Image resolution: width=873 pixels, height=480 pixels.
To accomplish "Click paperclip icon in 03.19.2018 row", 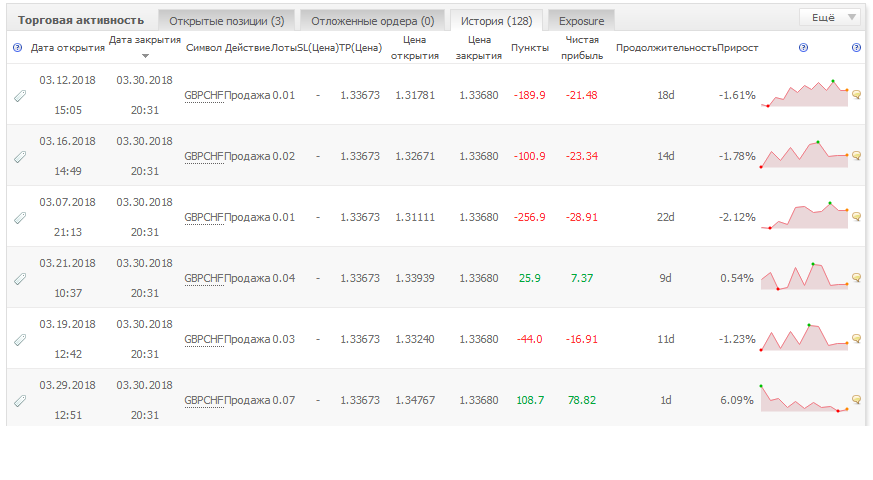I will click(x=20, y=340).
